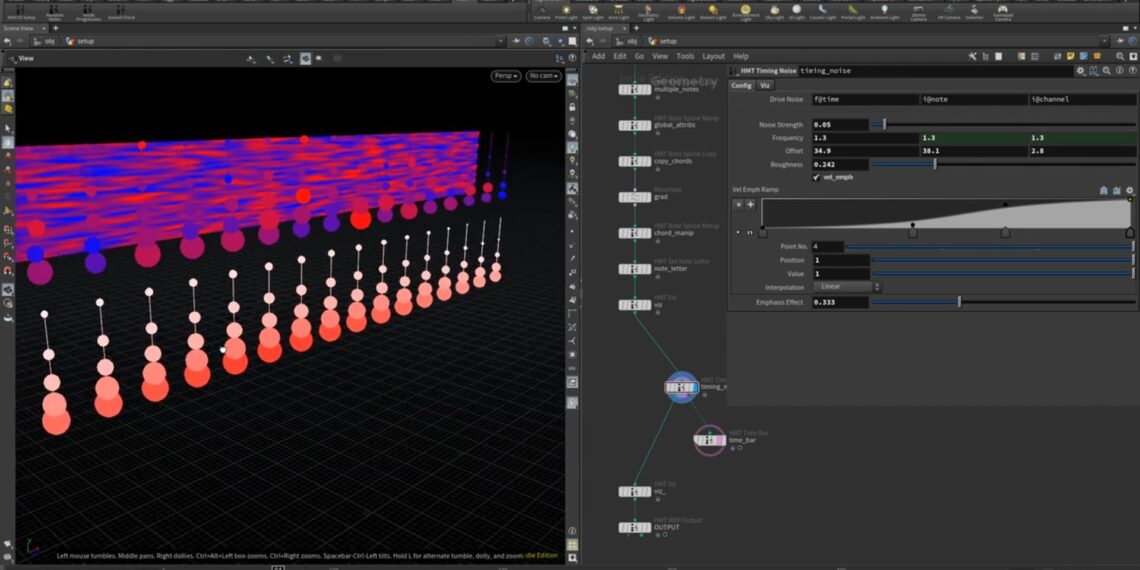
Task: Click the add ramp point plus button
Action: coord(750,204)
